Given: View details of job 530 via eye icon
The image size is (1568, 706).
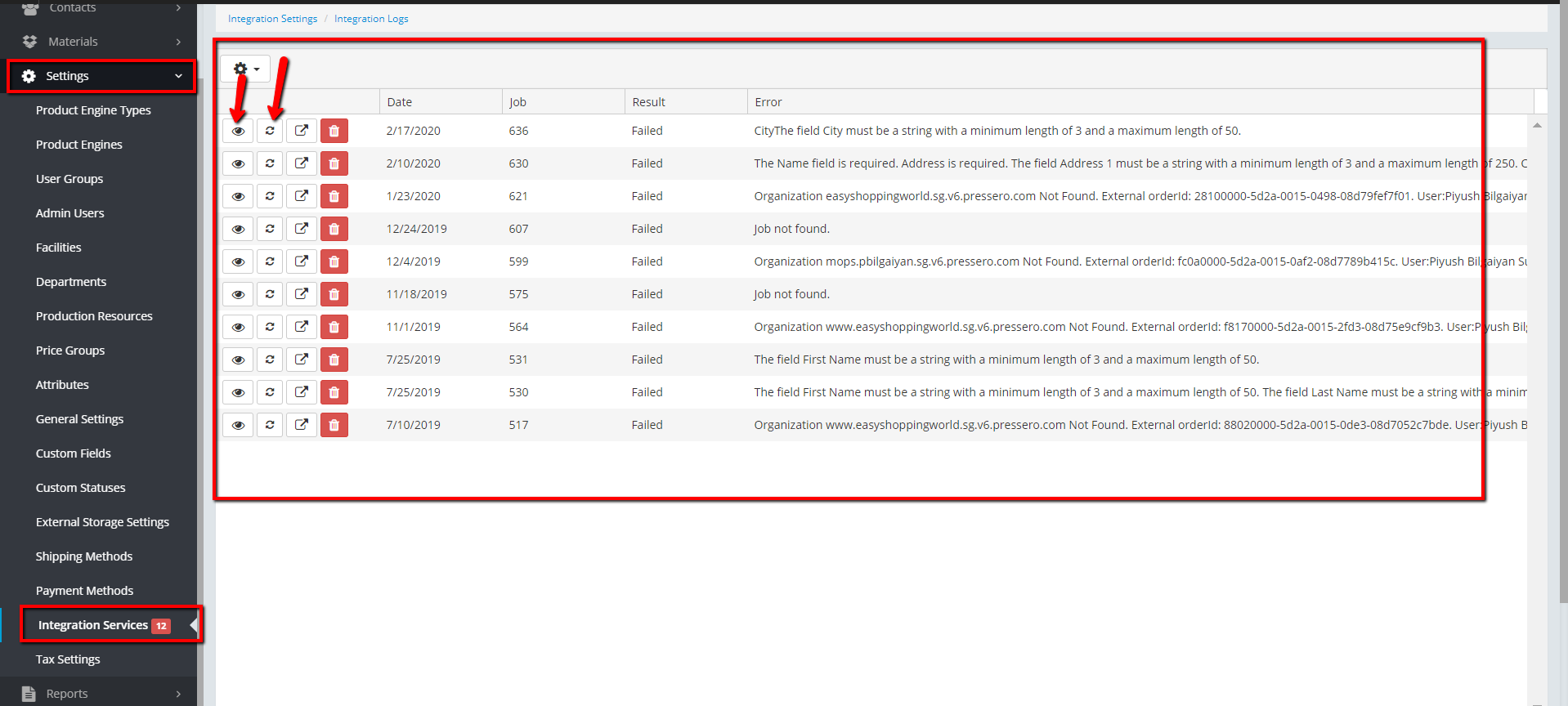Looking at the screenshot, I should (x=238, y=392).
